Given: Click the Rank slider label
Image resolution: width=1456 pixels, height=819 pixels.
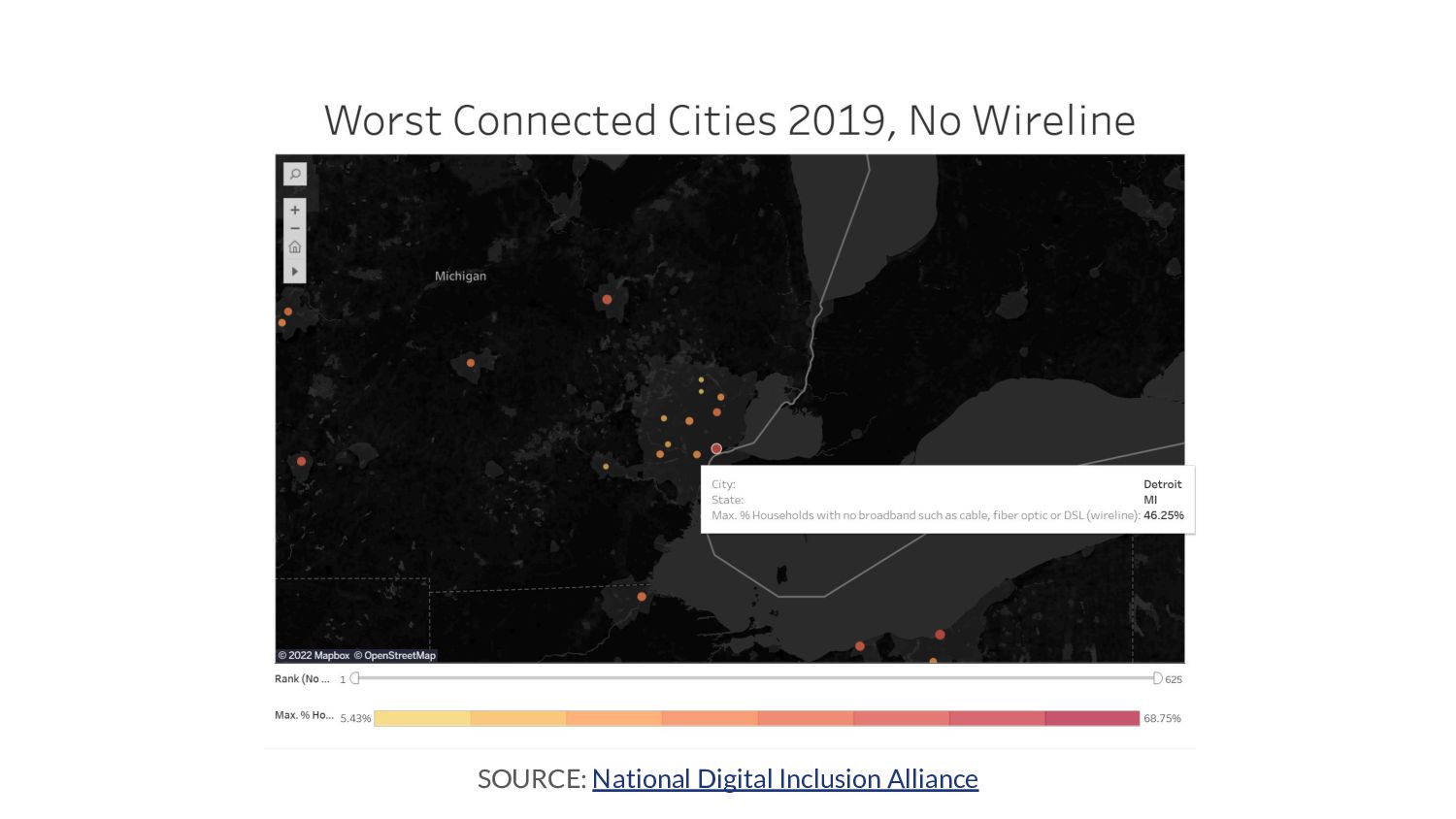Looking at the screenshot, I should 302,679.
